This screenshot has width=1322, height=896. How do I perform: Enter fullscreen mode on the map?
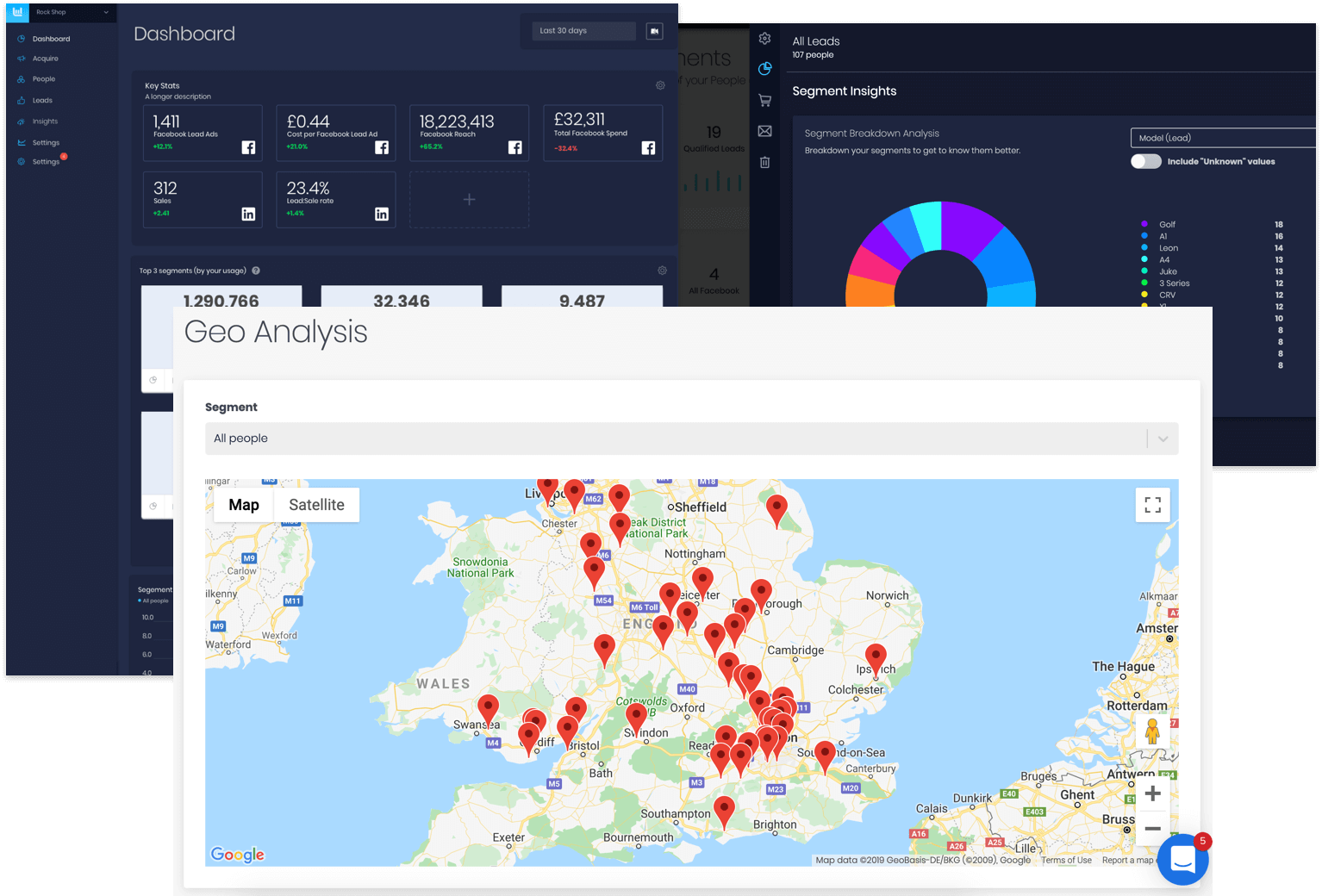(1152, 505)
